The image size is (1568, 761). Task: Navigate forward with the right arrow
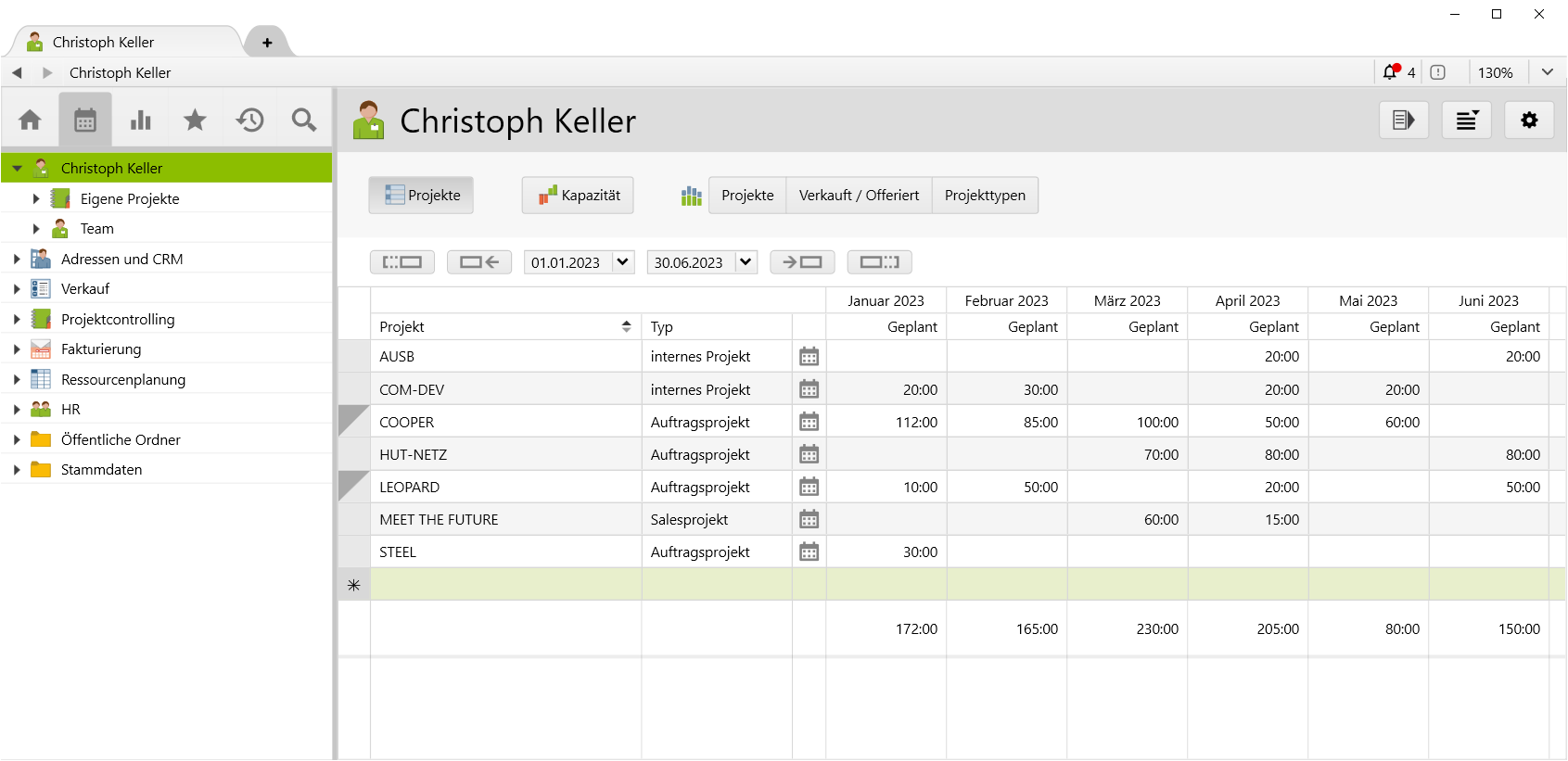click(47, 72)
